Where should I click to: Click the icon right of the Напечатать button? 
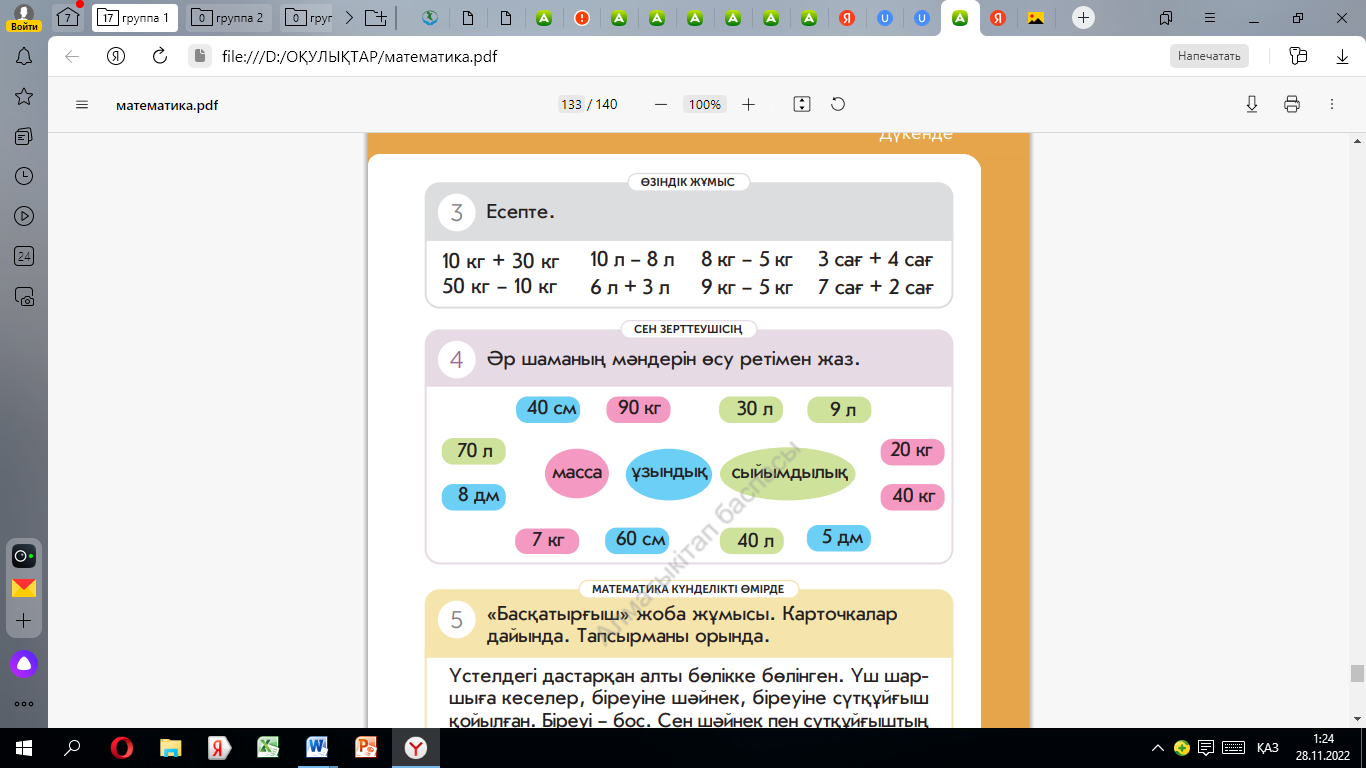point(1299,57)
